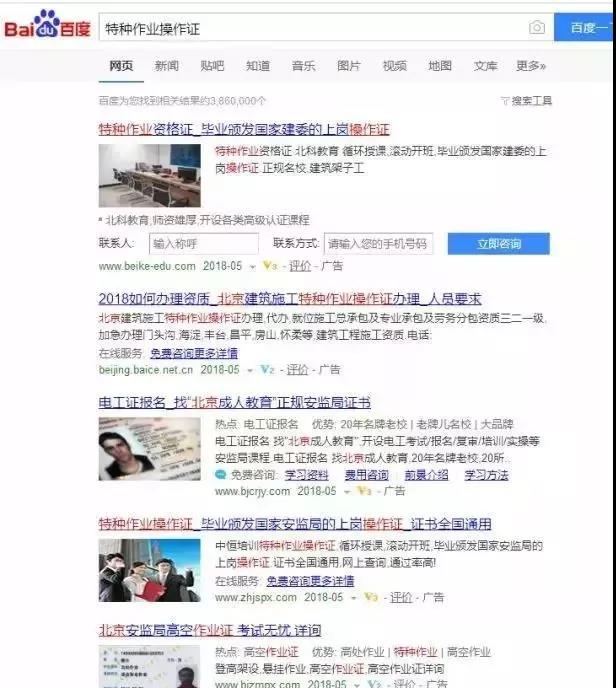Go to the 知道 tab
616x688 pixels.
(x=258, y=66)
